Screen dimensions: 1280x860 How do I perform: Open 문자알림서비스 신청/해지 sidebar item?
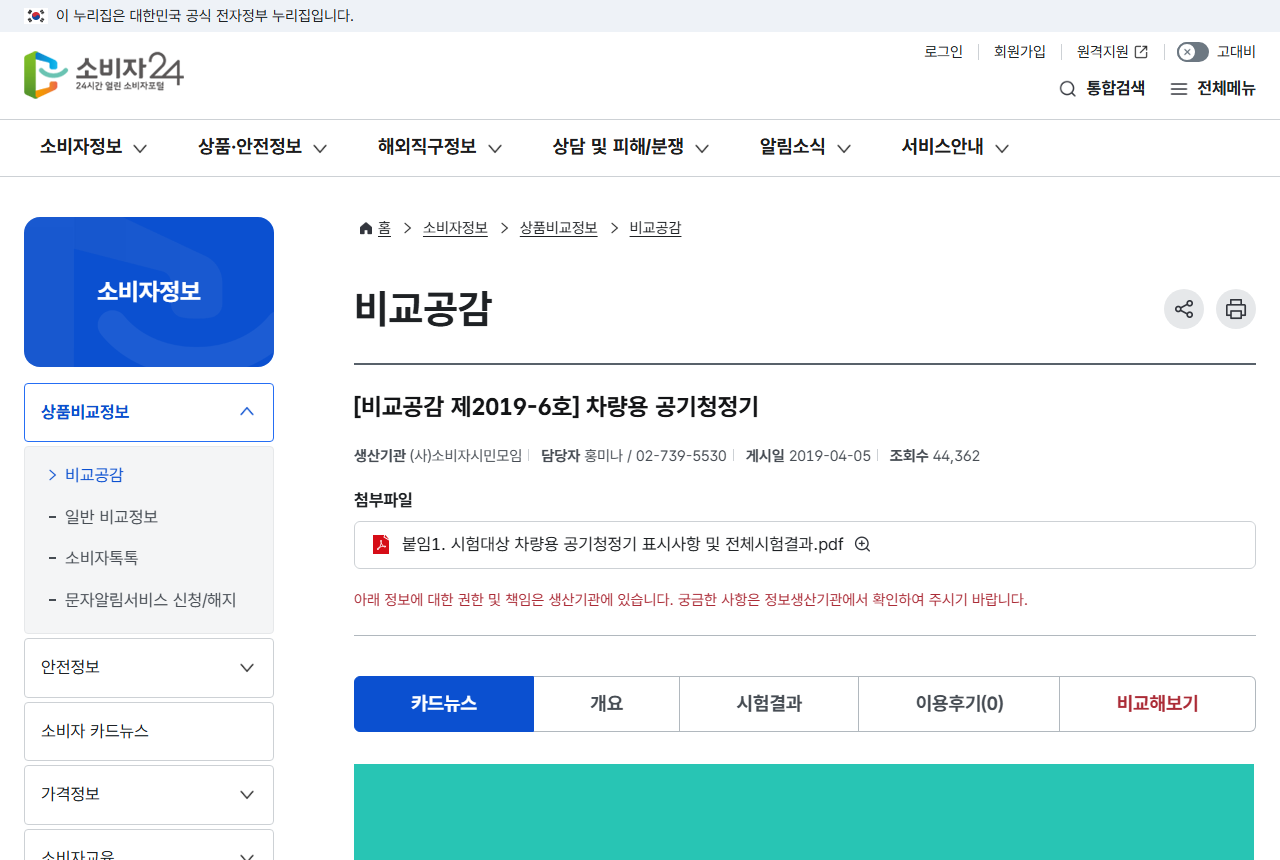pyautogui.click(x=150, y=600)
